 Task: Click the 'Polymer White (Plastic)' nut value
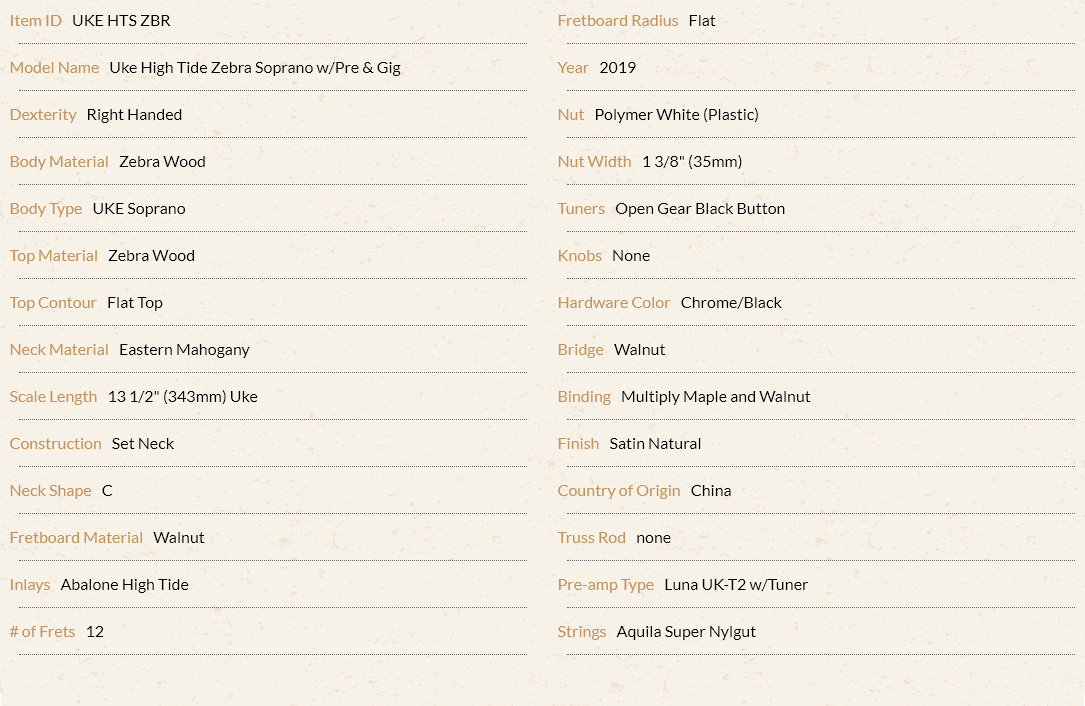click(677, 115)
